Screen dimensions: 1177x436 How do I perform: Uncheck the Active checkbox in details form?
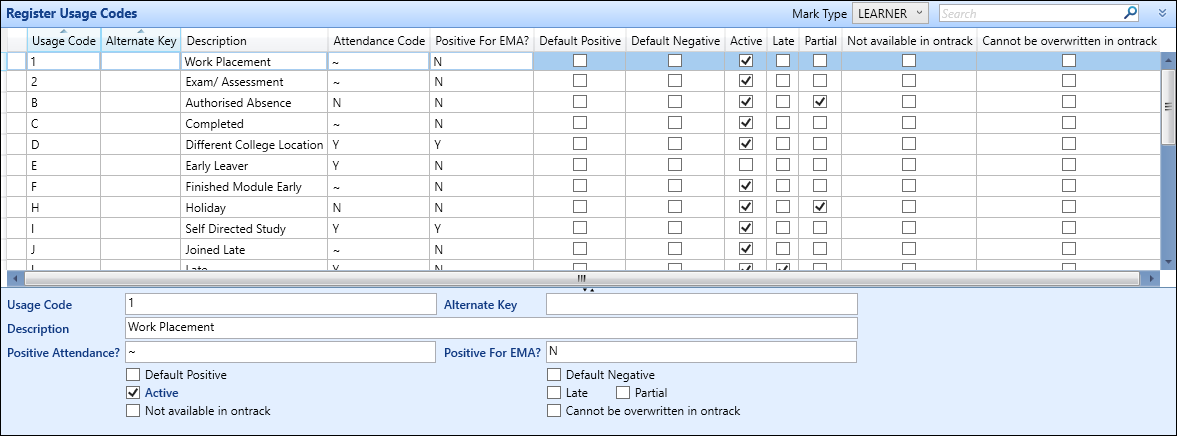[x=133, y=393]
